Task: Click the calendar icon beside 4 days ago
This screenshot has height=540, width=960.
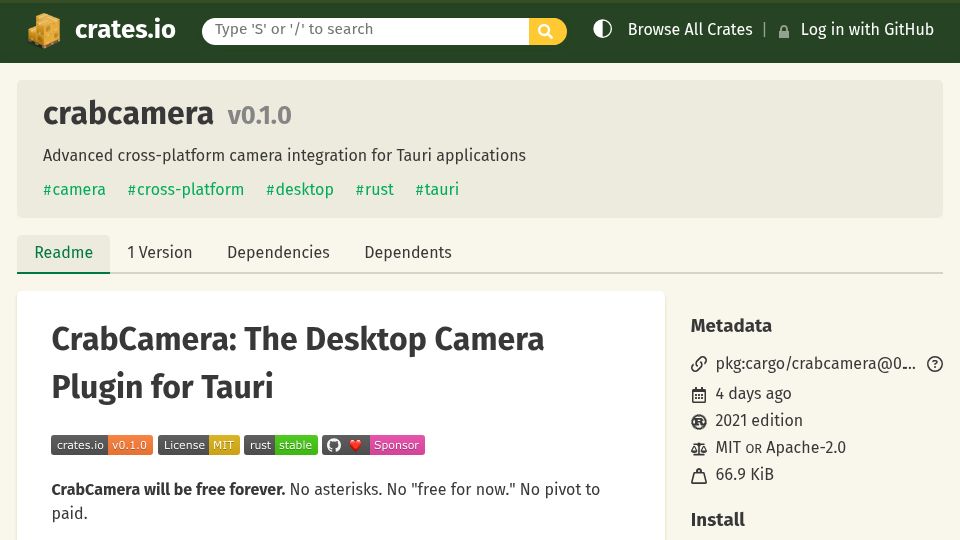Action: coord(699,395)
